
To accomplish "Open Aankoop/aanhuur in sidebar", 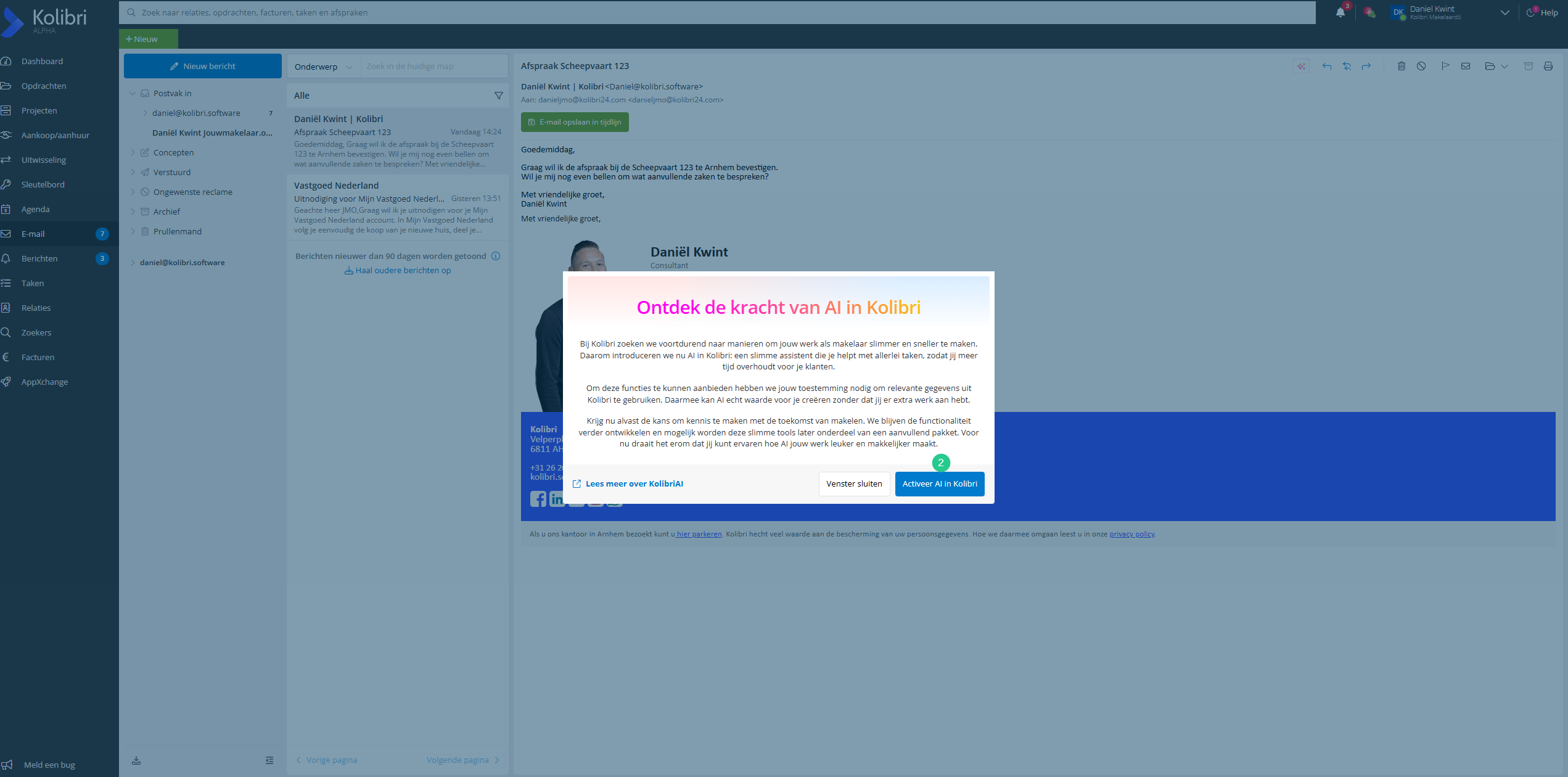I will (55, 135).
